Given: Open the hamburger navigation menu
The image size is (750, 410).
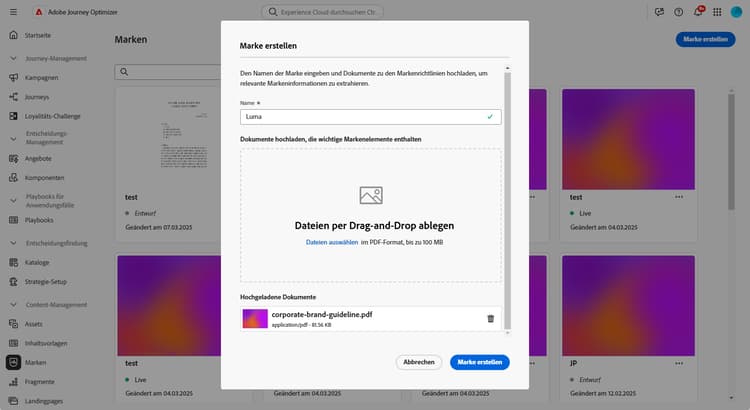Looking at the screenshot, I should click(13, 12).
